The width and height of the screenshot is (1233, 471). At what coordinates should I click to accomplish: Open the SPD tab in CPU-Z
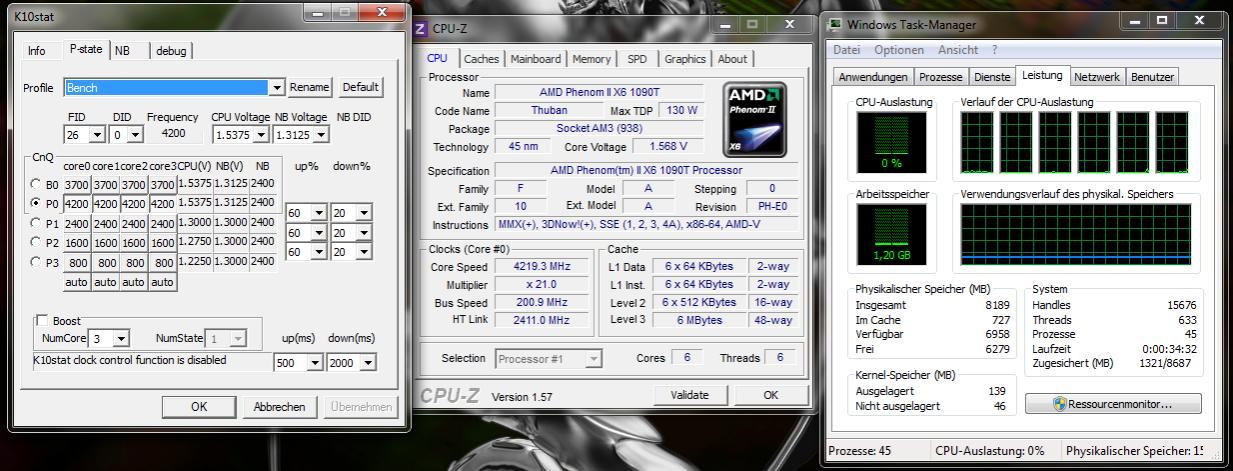(x=637, y=59)
